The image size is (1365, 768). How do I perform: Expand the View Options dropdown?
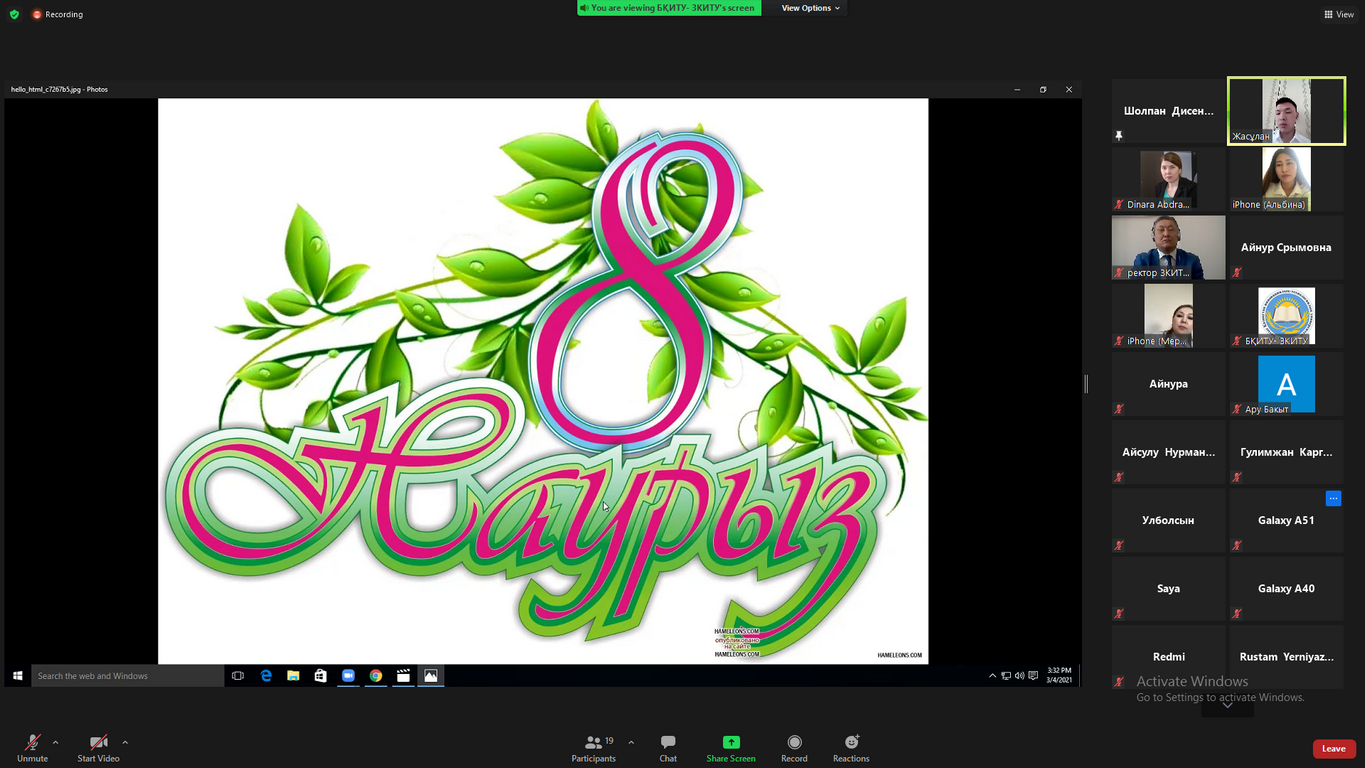(x=810, y=8)
